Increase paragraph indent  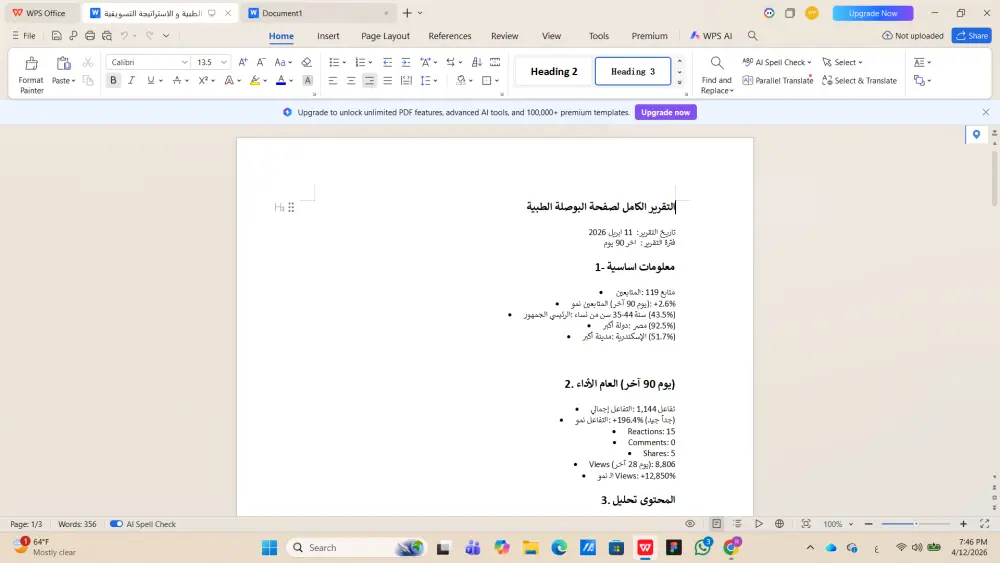(406, 62)
